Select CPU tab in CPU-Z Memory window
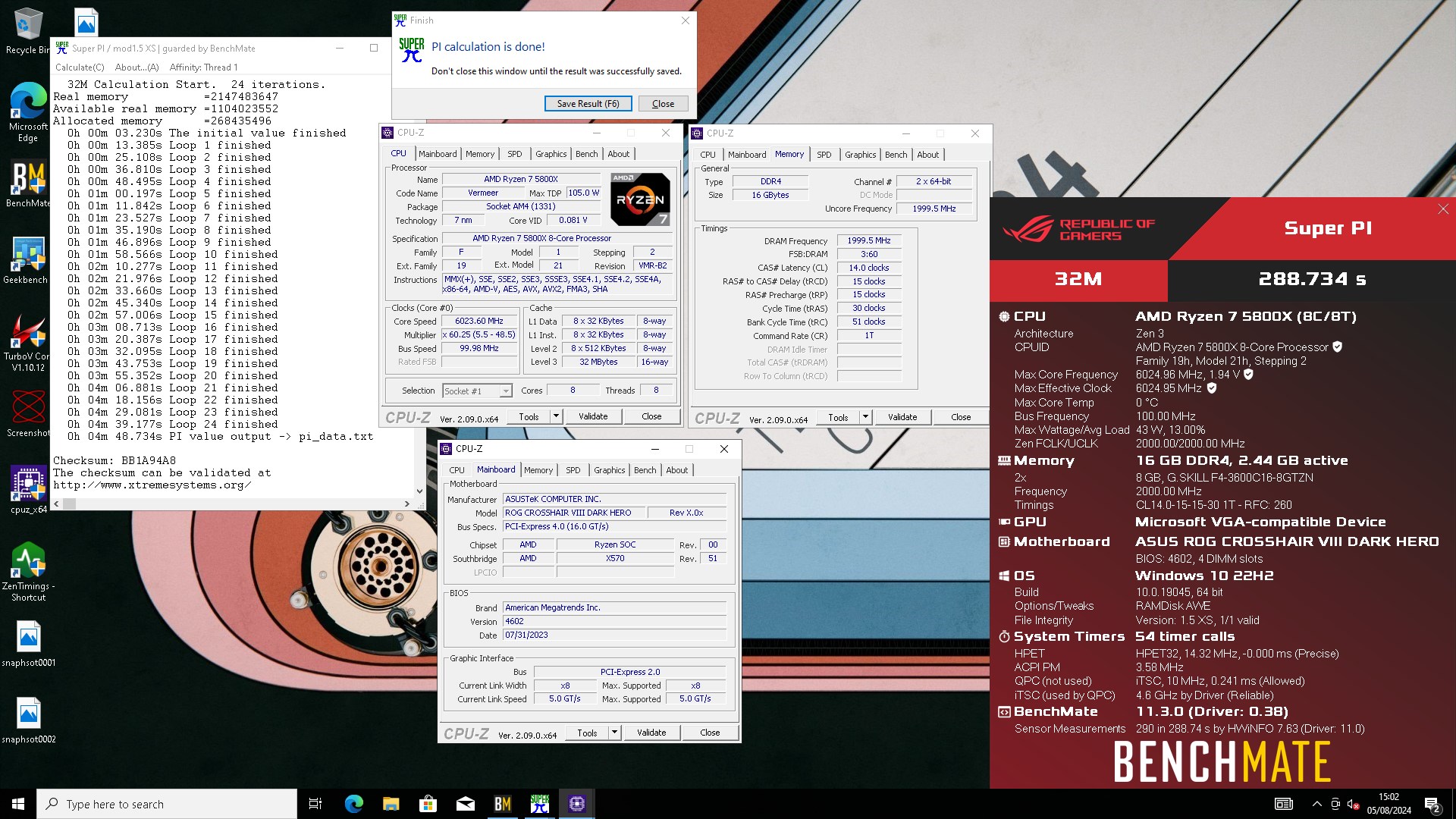The image size is (1456, 819). pyautogui.click(x=708, y=155)
